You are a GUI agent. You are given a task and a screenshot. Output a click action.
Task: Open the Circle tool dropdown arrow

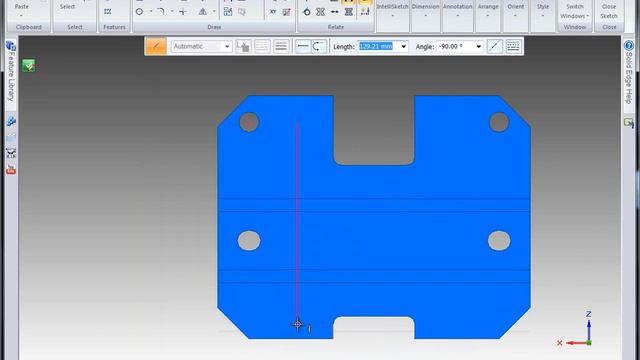pyautogui.click(x=151, y=12)
